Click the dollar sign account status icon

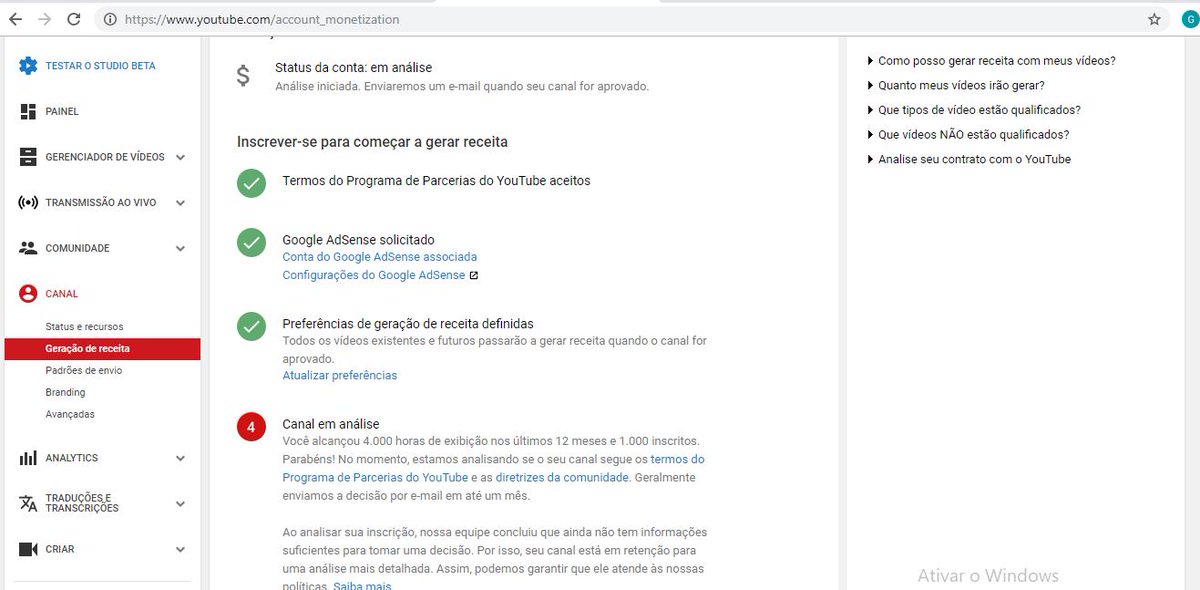[243, 76]
